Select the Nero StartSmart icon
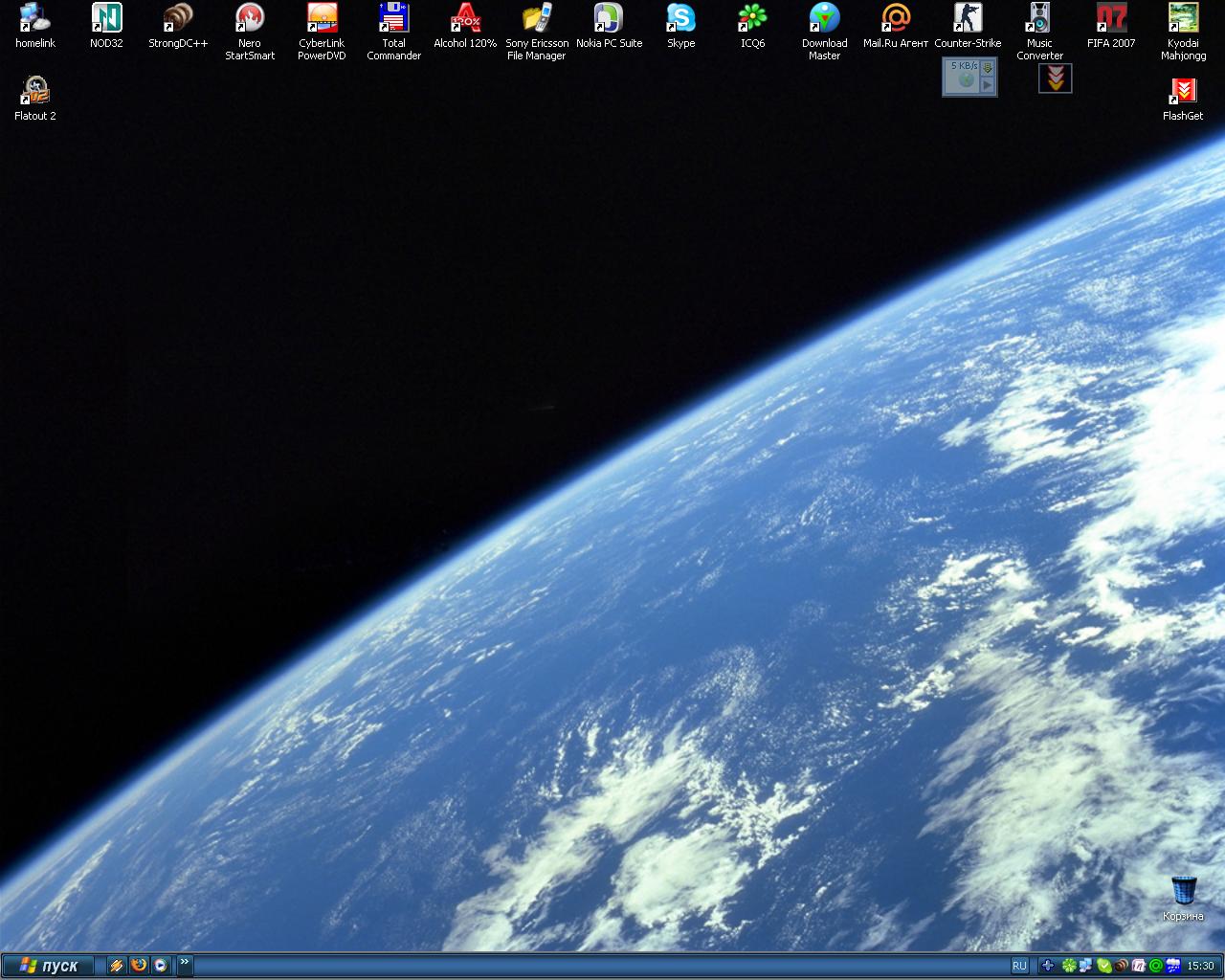The width and height of the screenshot is (1225, 980). point(250,32)
